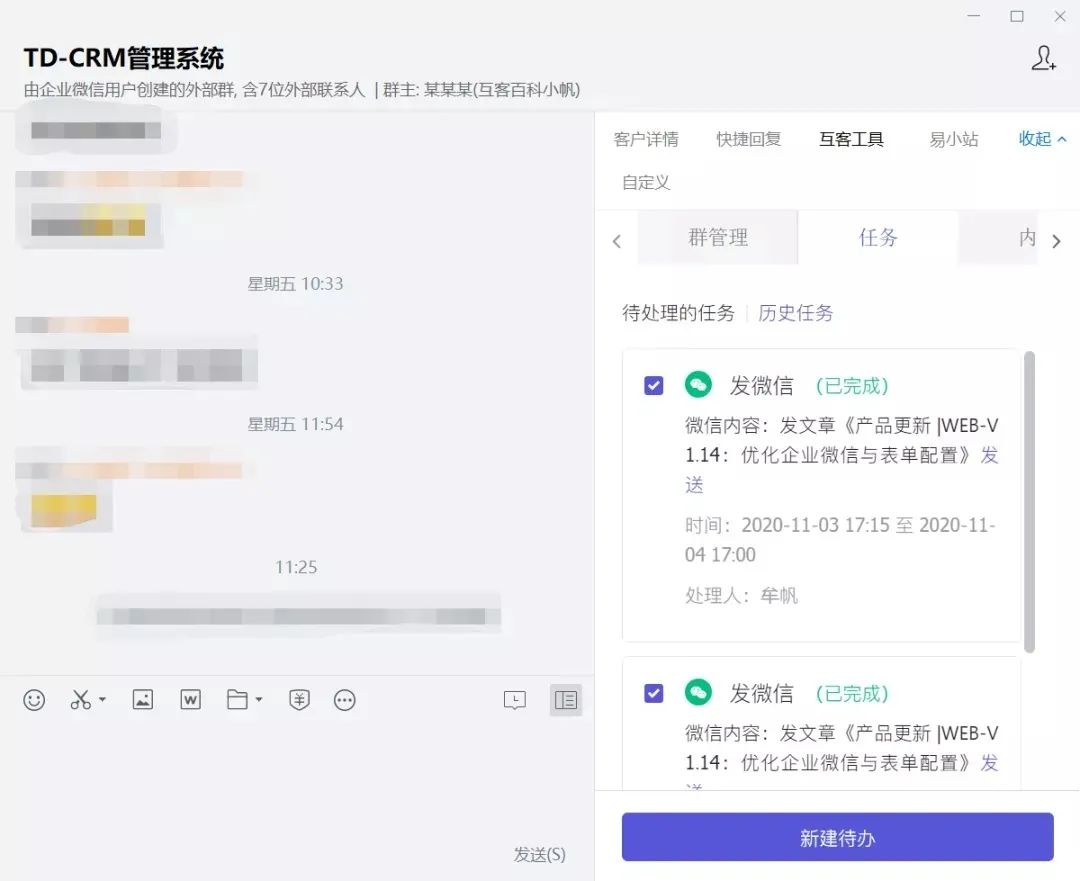Open more options ellipsis icon
Screen dimensions: 1080x881
(344, 700)
